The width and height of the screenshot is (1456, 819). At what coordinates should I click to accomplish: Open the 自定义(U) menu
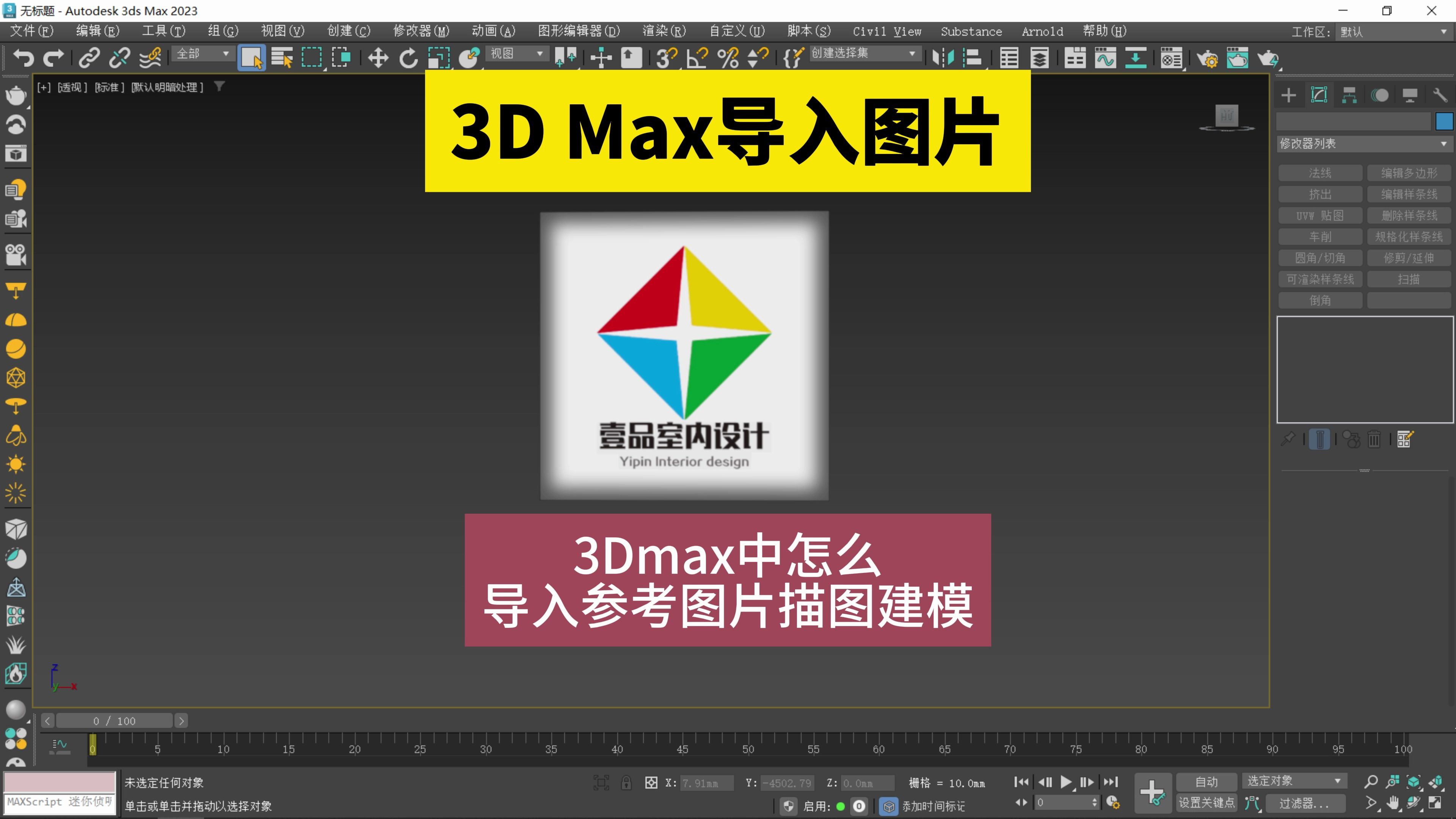[x=737, y=31]
